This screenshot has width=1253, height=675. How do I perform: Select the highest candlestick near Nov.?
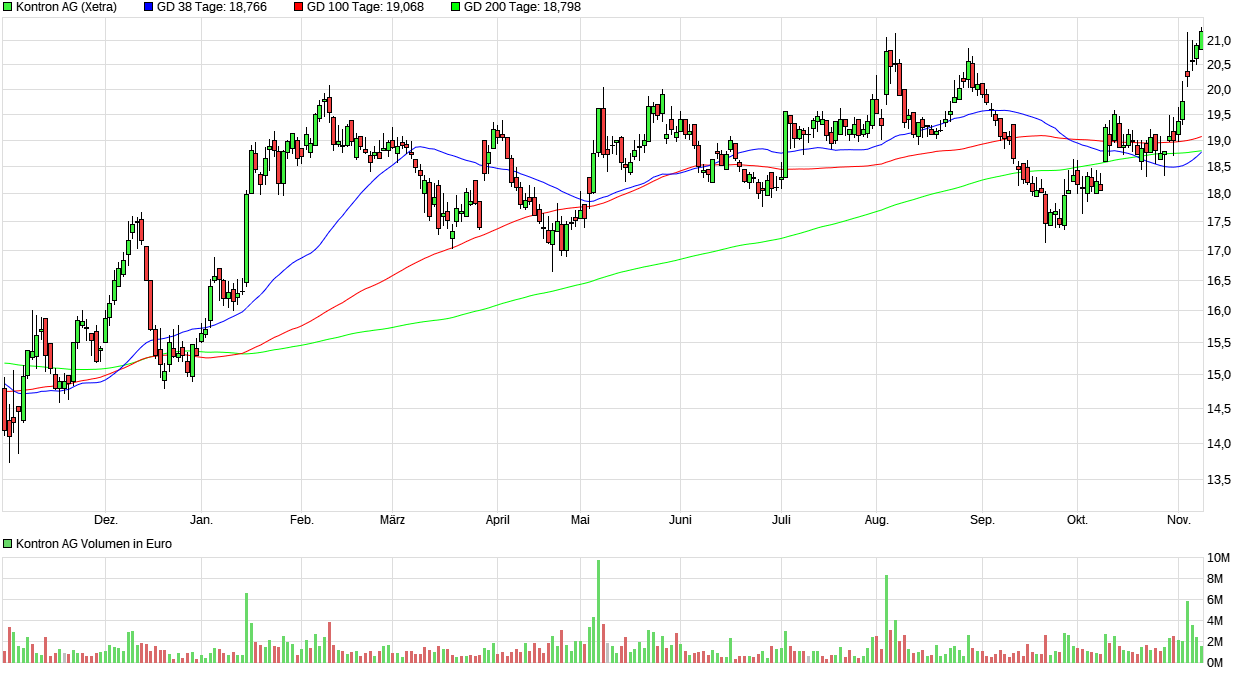click(1199, 40)
